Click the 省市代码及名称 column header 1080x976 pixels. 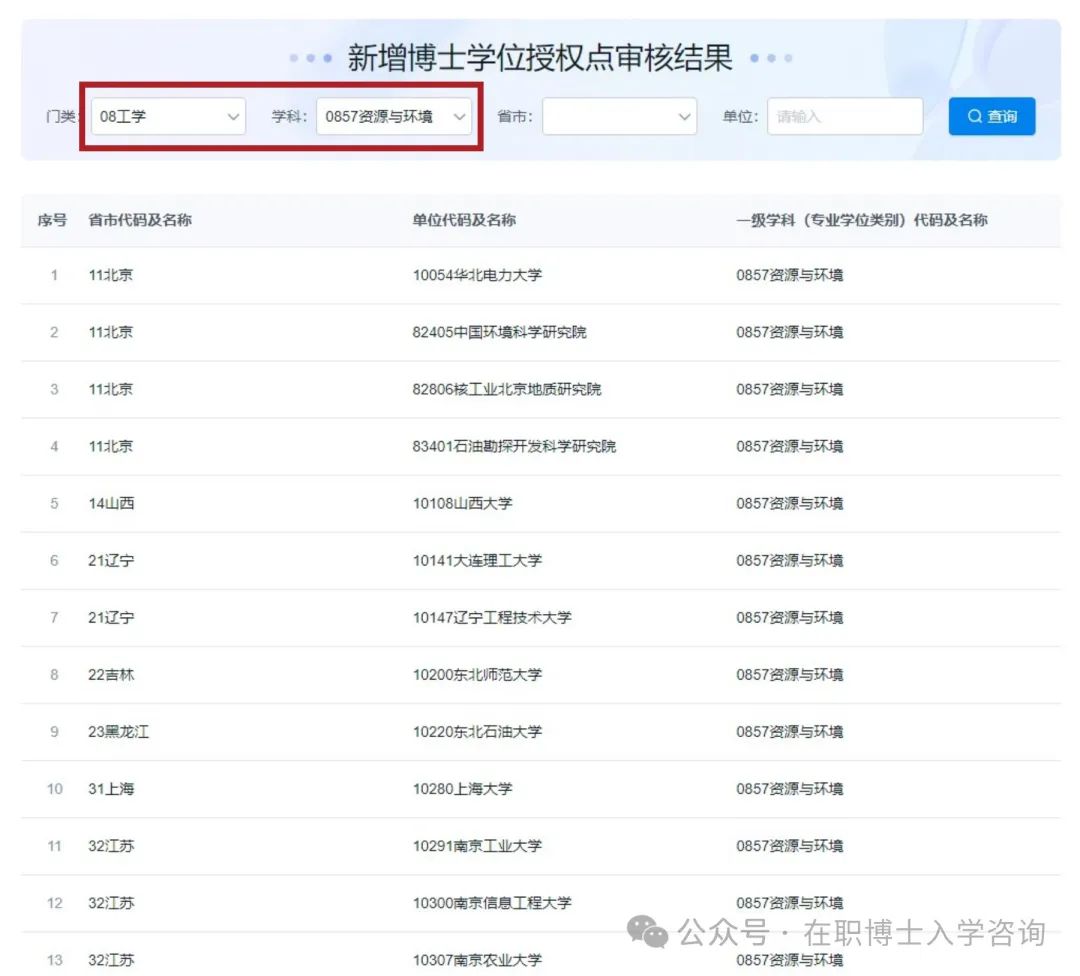(140, 220)
